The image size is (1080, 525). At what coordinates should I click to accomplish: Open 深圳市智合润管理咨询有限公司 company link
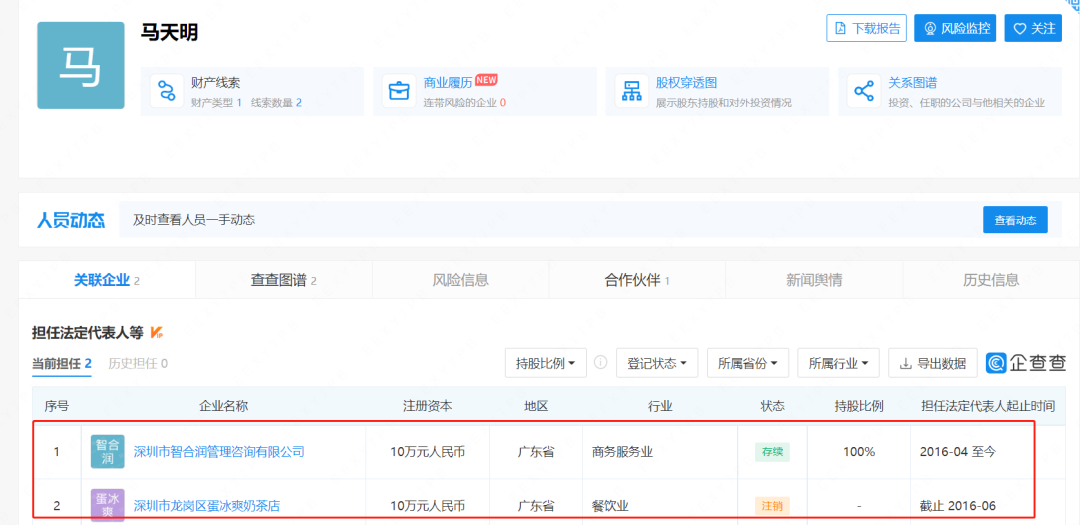219,452
